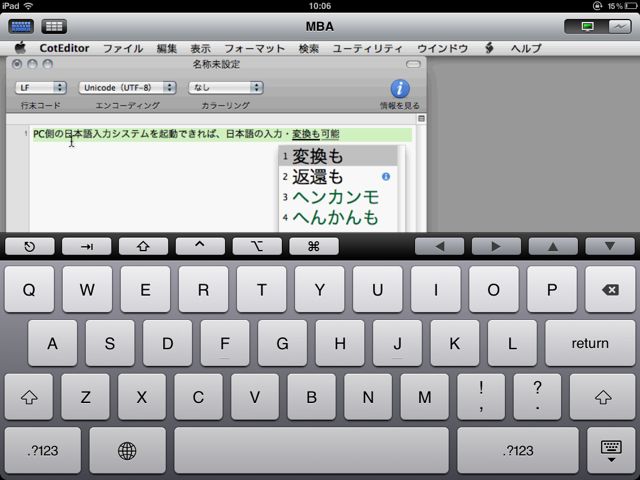
Task: Open the ヘルプ menu
Action: [x=526, y=49]
